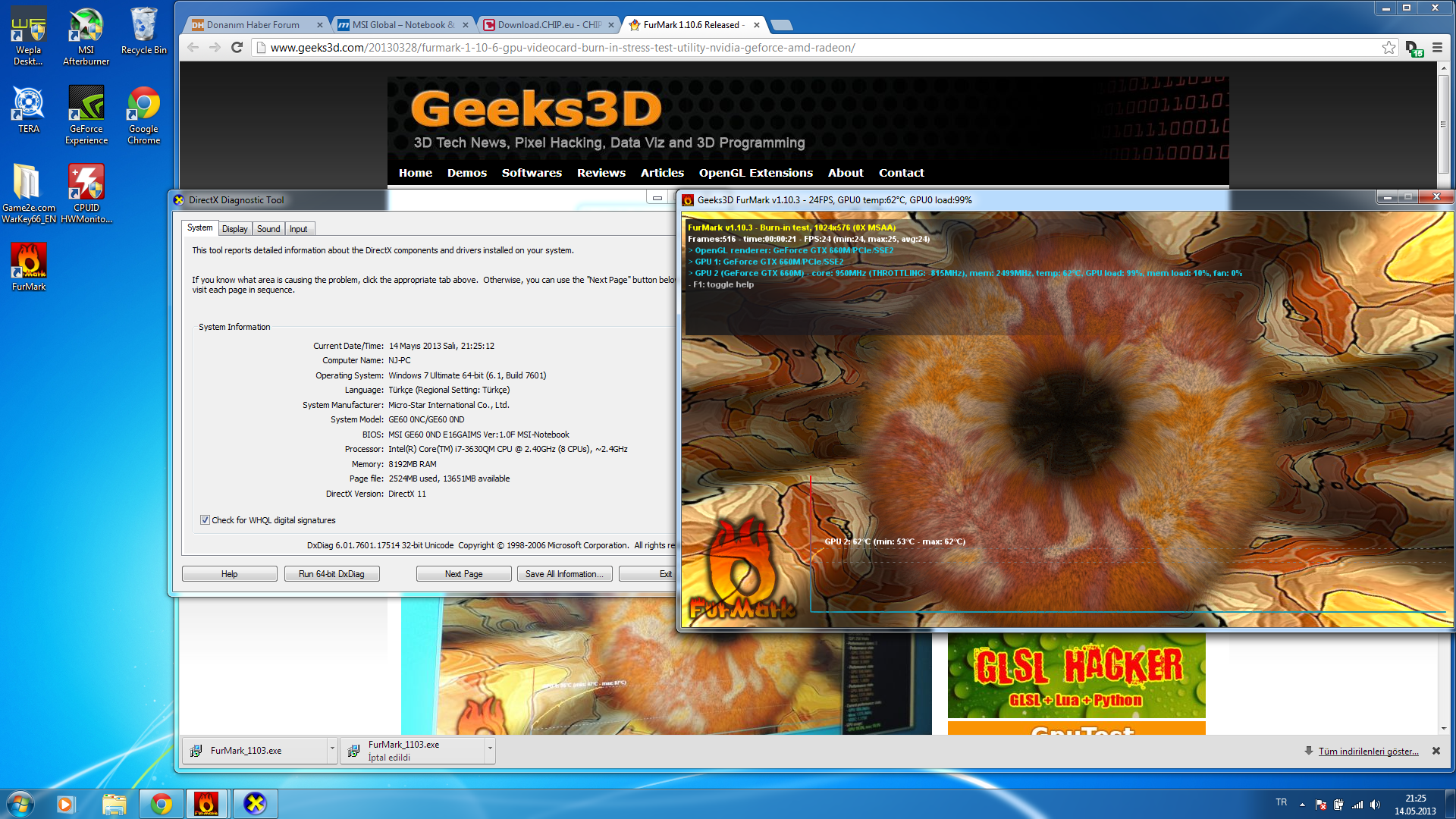This screenshot has height=819, width=1456.
Task: Expand first FurMark_1103.exe download options arrow
Action: (x=331, y=750)
